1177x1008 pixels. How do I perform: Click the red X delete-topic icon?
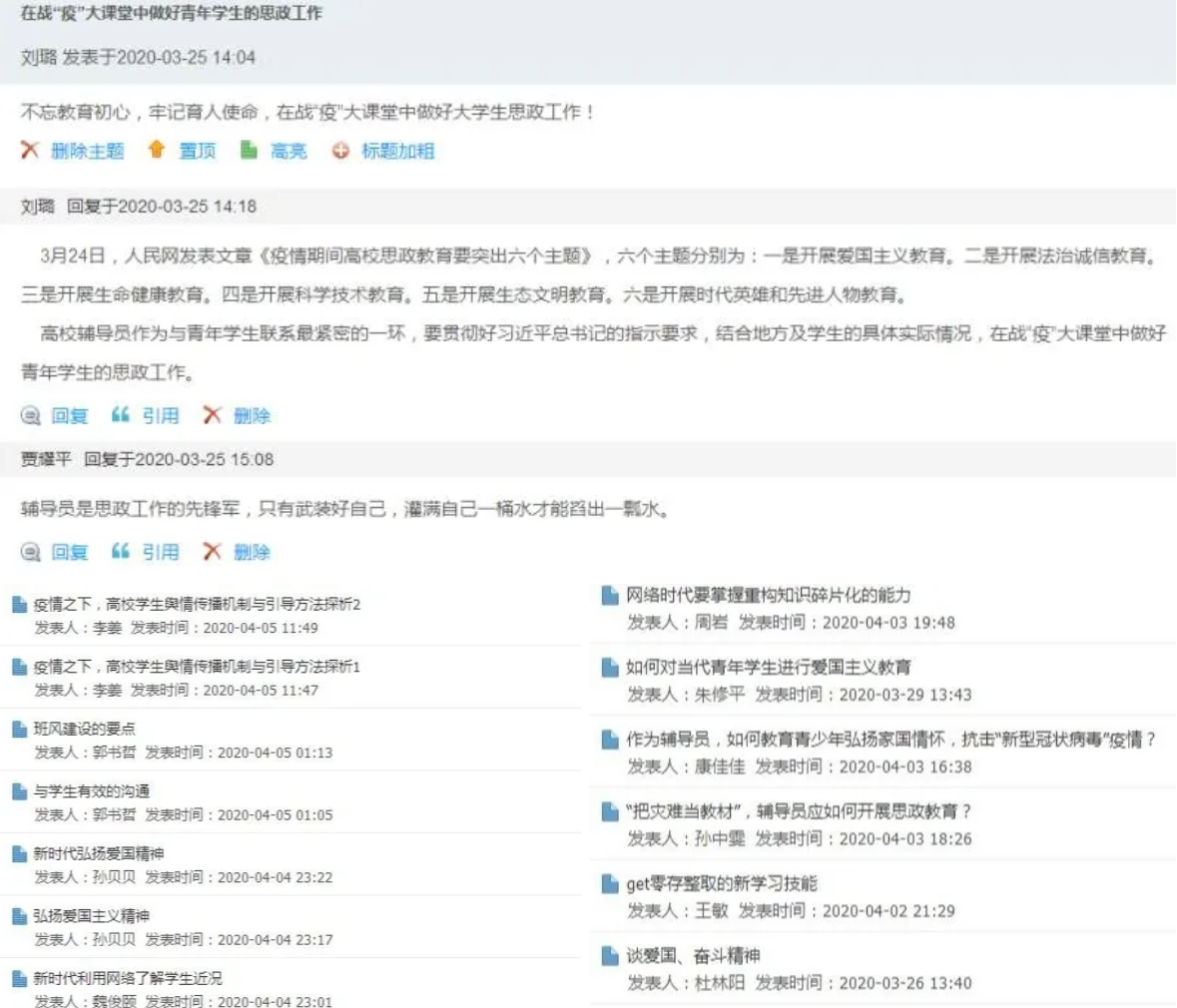30,151
